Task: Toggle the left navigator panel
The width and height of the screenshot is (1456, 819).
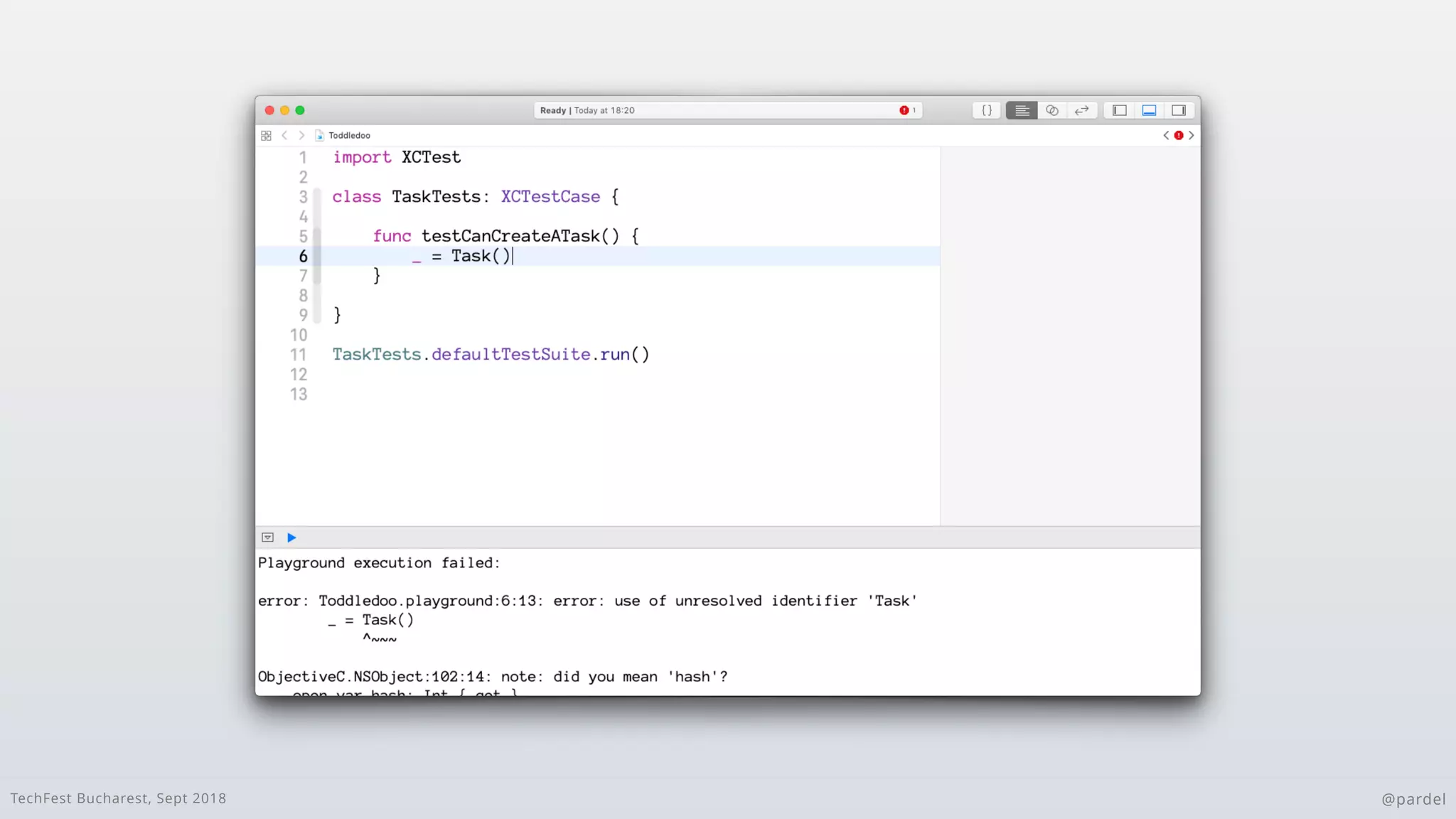Action: (1120, 110)
